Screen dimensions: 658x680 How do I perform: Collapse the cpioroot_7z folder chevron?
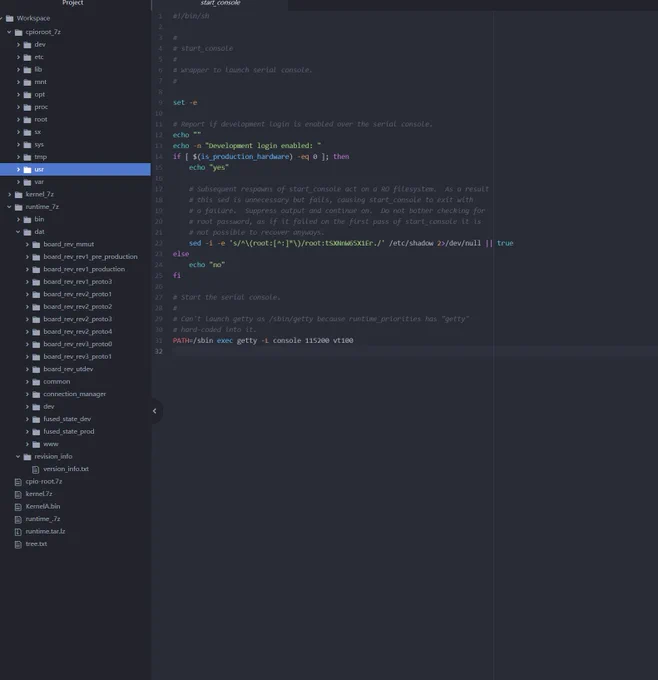(9, 32)
